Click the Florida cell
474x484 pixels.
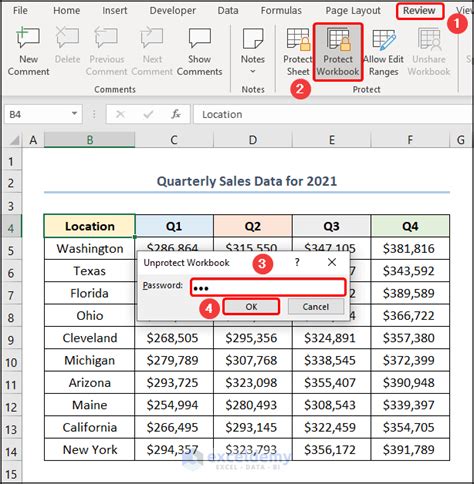pyautogui.click(x=90, y=293)
